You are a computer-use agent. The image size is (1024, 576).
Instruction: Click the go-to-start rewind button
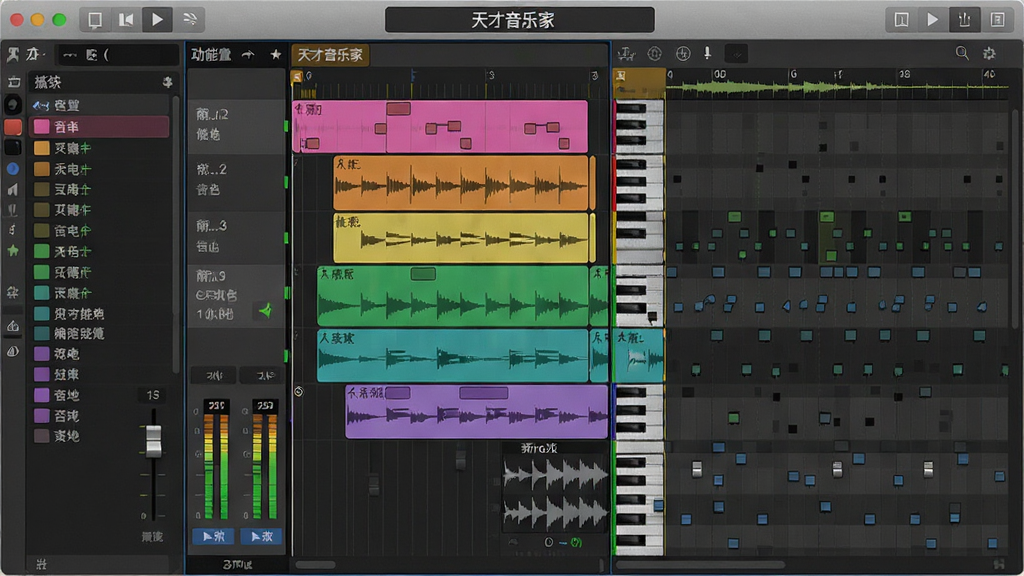[x=126, y=20]
